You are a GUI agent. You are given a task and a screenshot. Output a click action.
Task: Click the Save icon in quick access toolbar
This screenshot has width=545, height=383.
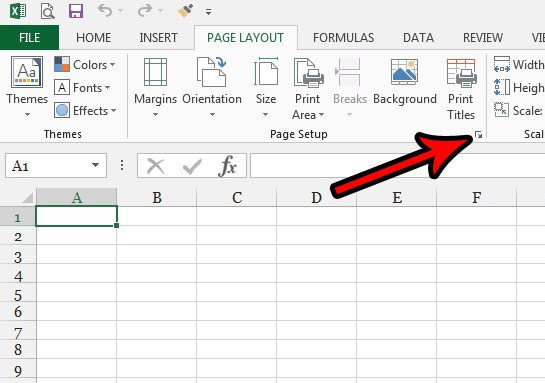click(76, 11)
